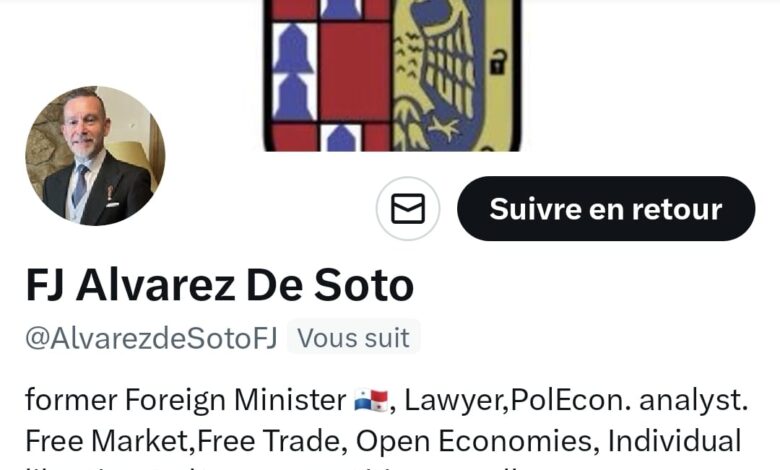Click the @AlvarezdeSotoFJ handle
The image size is (780, 470).
(151, 338)
